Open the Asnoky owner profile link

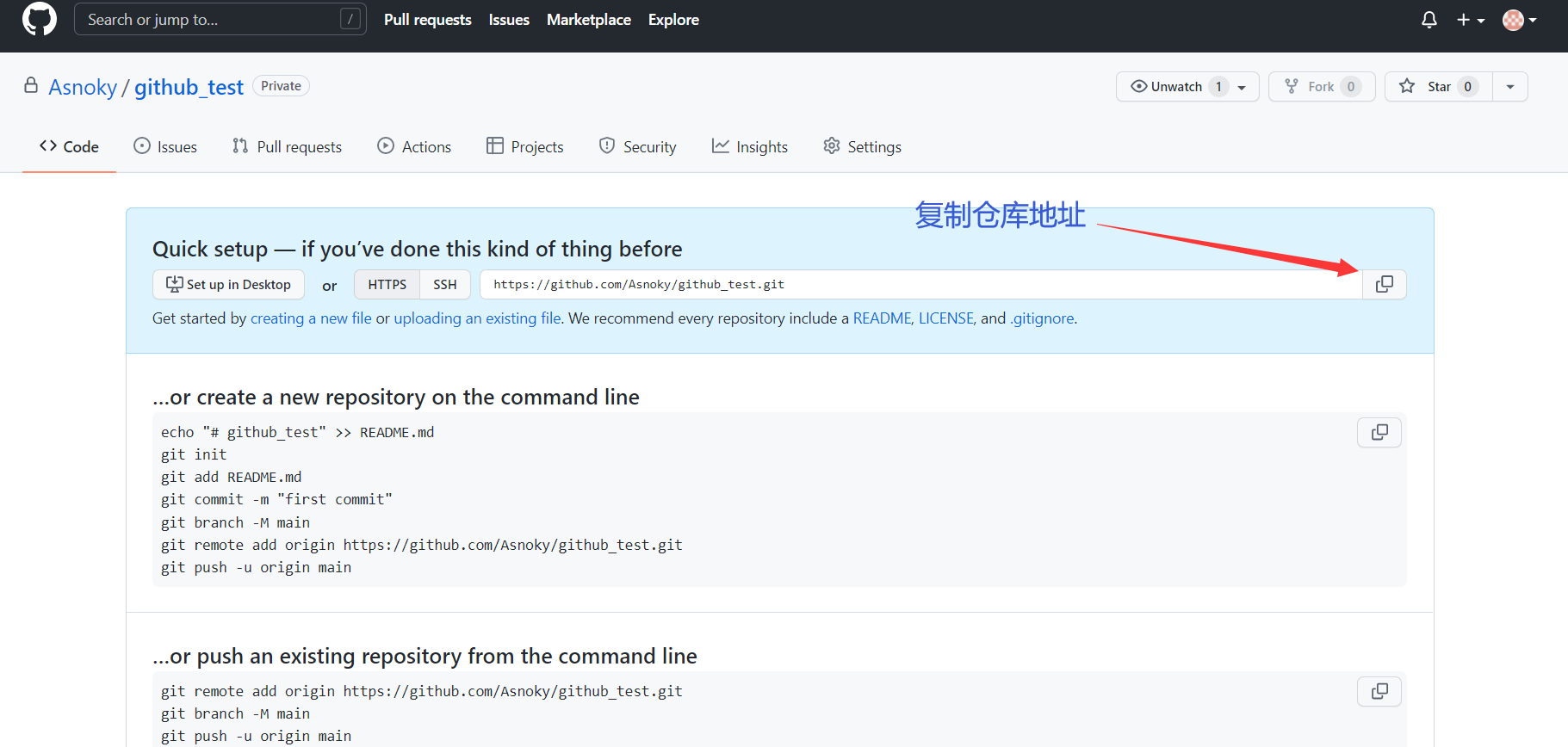(83, 87)
